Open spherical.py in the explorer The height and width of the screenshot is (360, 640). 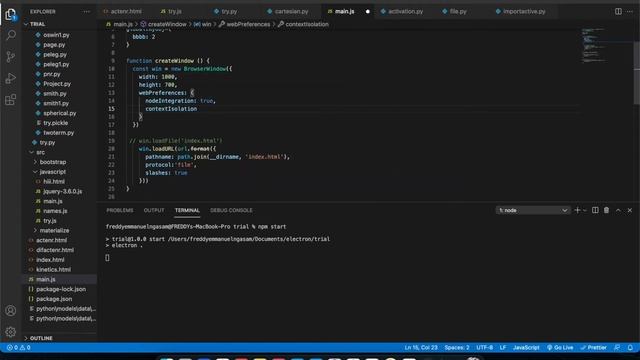(x=60, y=113)
